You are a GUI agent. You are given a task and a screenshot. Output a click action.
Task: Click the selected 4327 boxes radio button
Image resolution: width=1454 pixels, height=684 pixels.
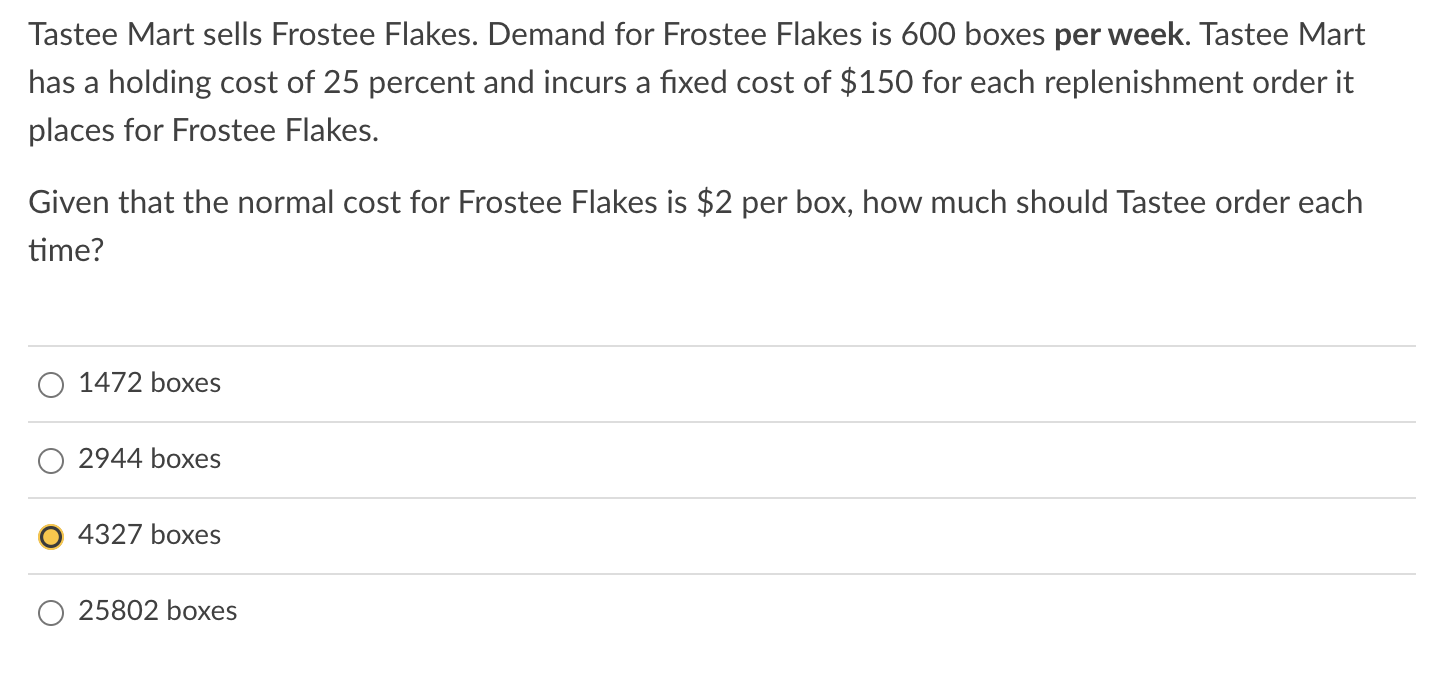tap(50, 537)
